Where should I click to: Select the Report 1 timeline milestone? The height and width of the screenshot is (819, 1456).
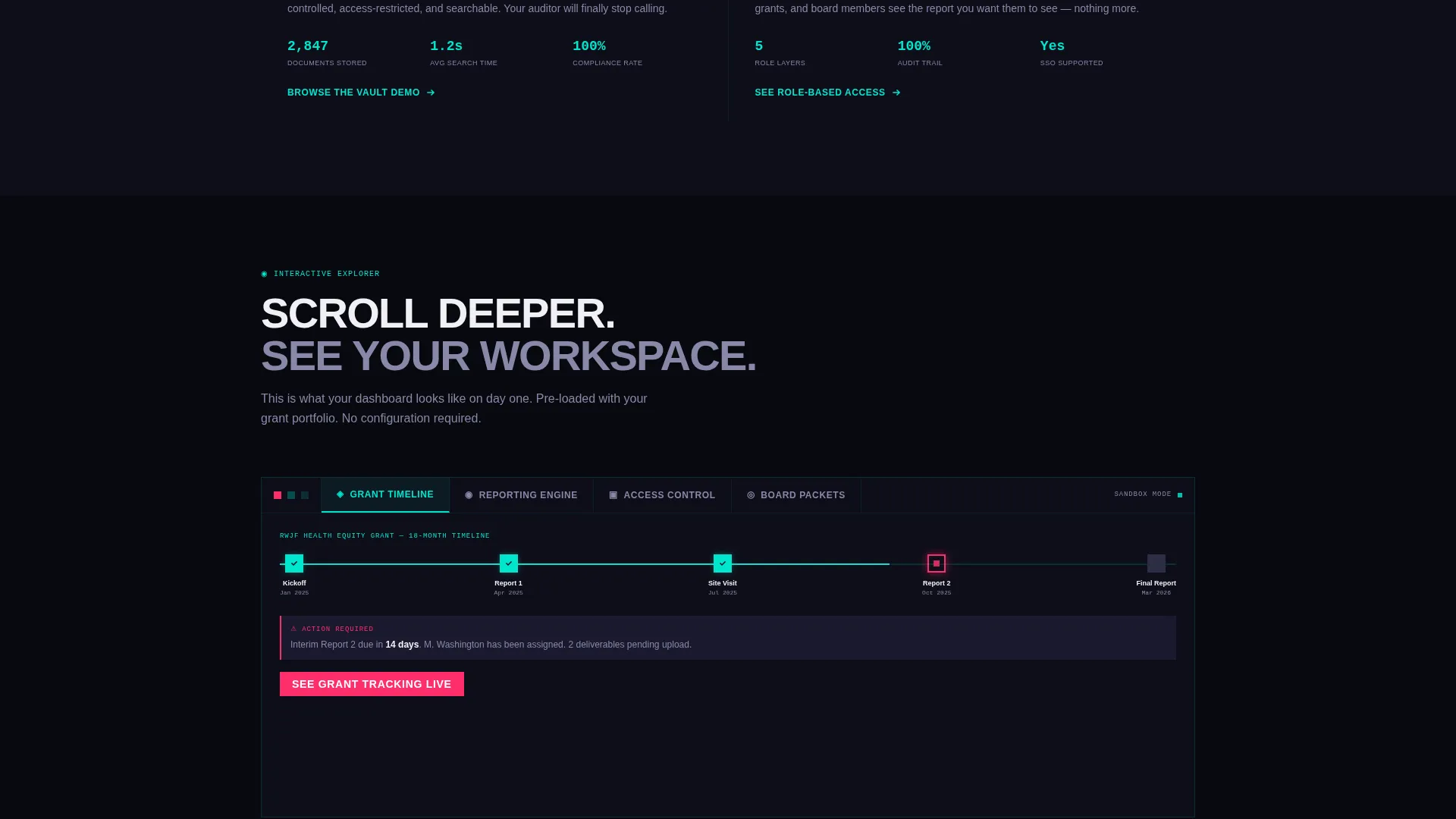click(509, 563)
